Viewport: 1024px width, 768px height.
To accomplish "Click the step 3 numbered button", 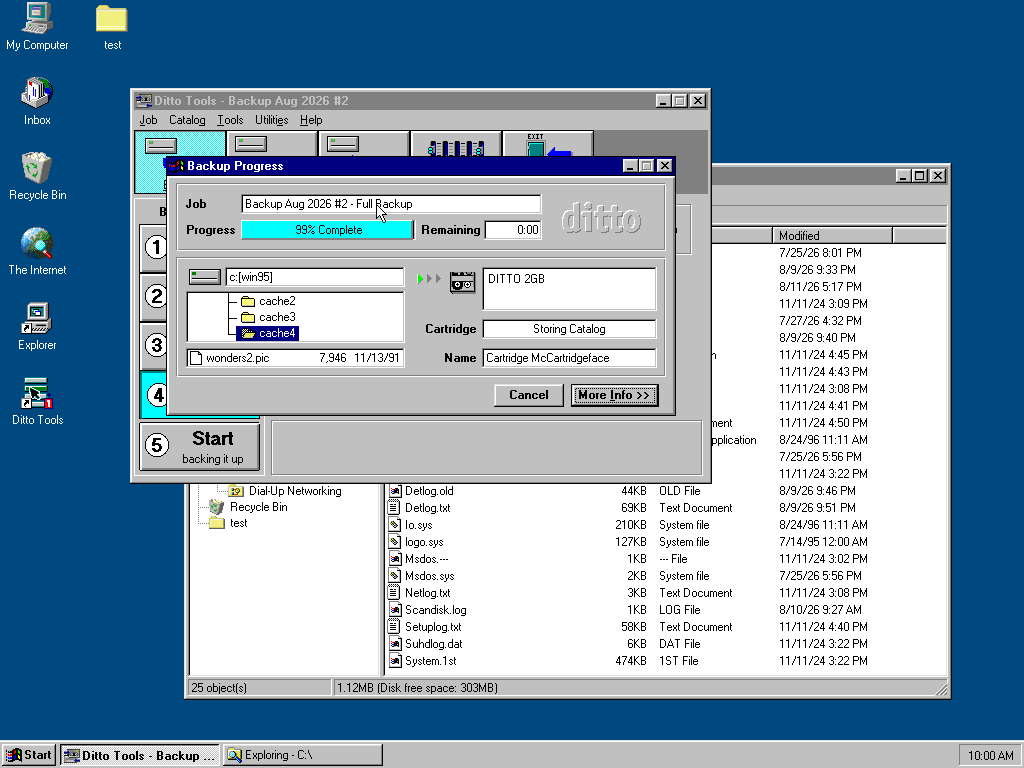I will coord(155,345).
